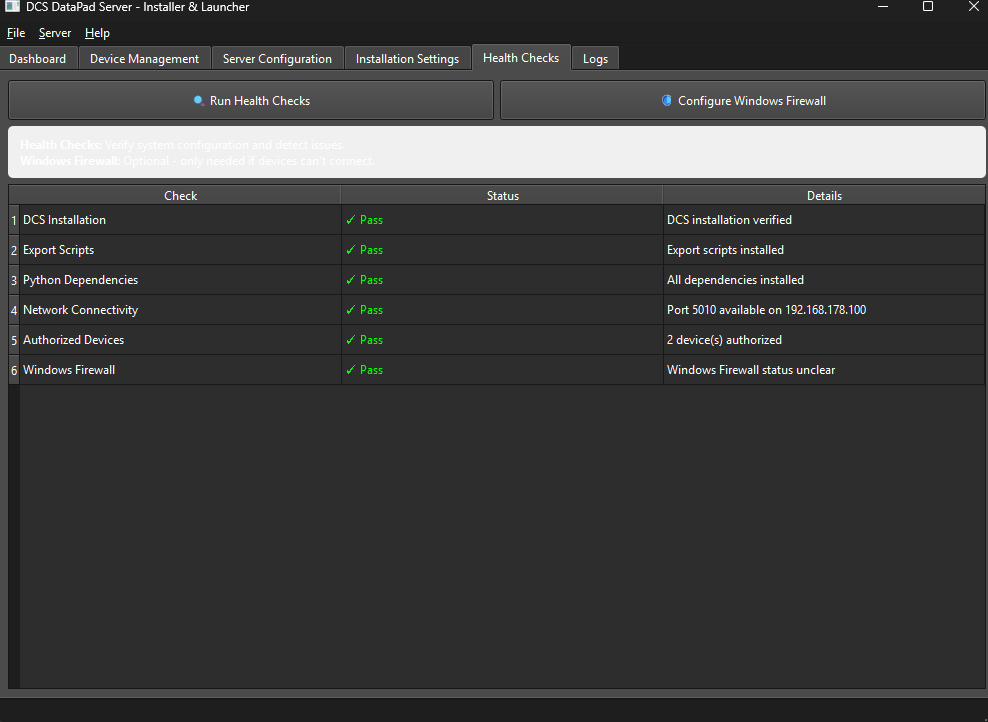Select row number 1 header
The image size is (988, 722).
point(14,220)
